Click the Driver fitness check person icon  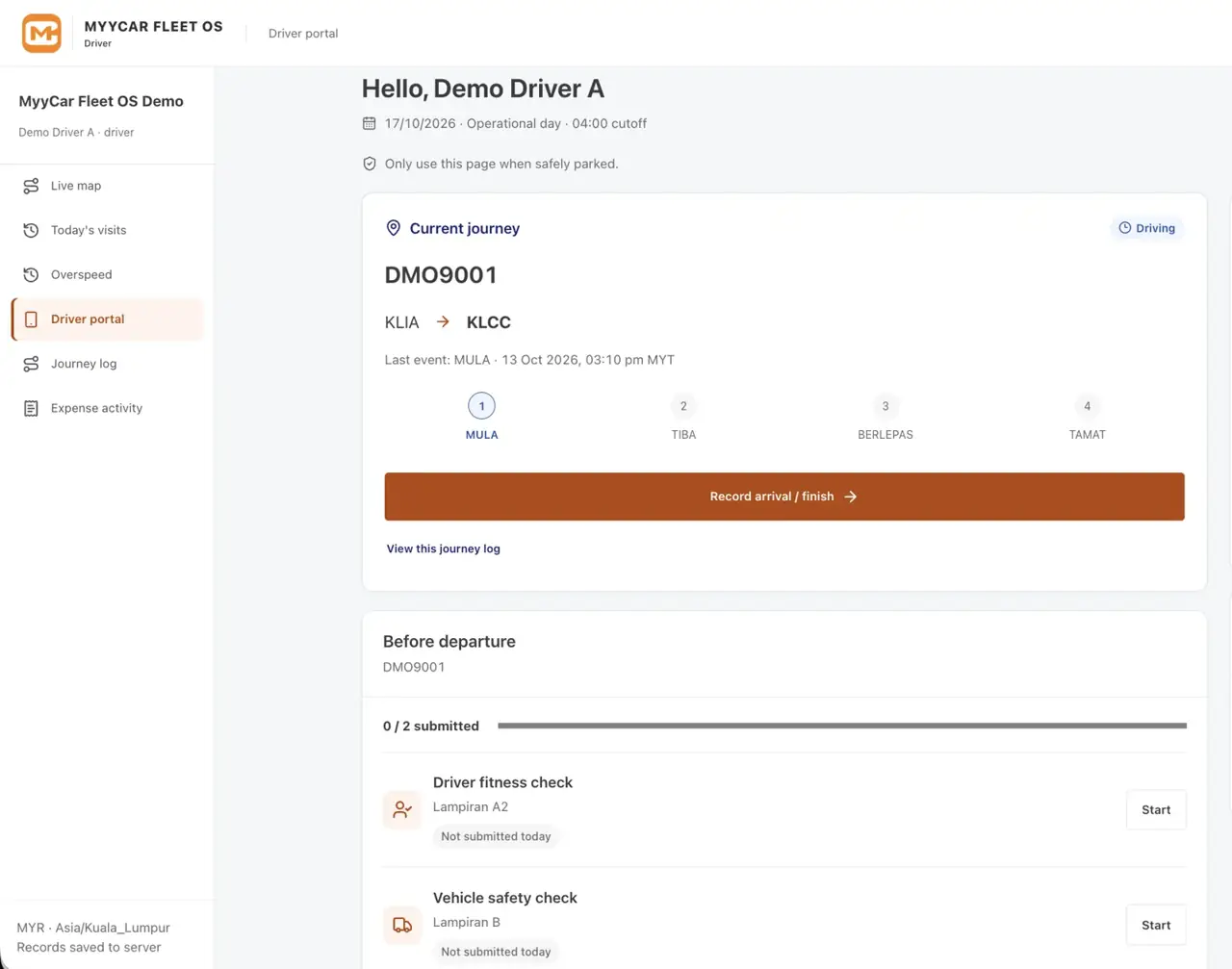click(x=402, y=810)
